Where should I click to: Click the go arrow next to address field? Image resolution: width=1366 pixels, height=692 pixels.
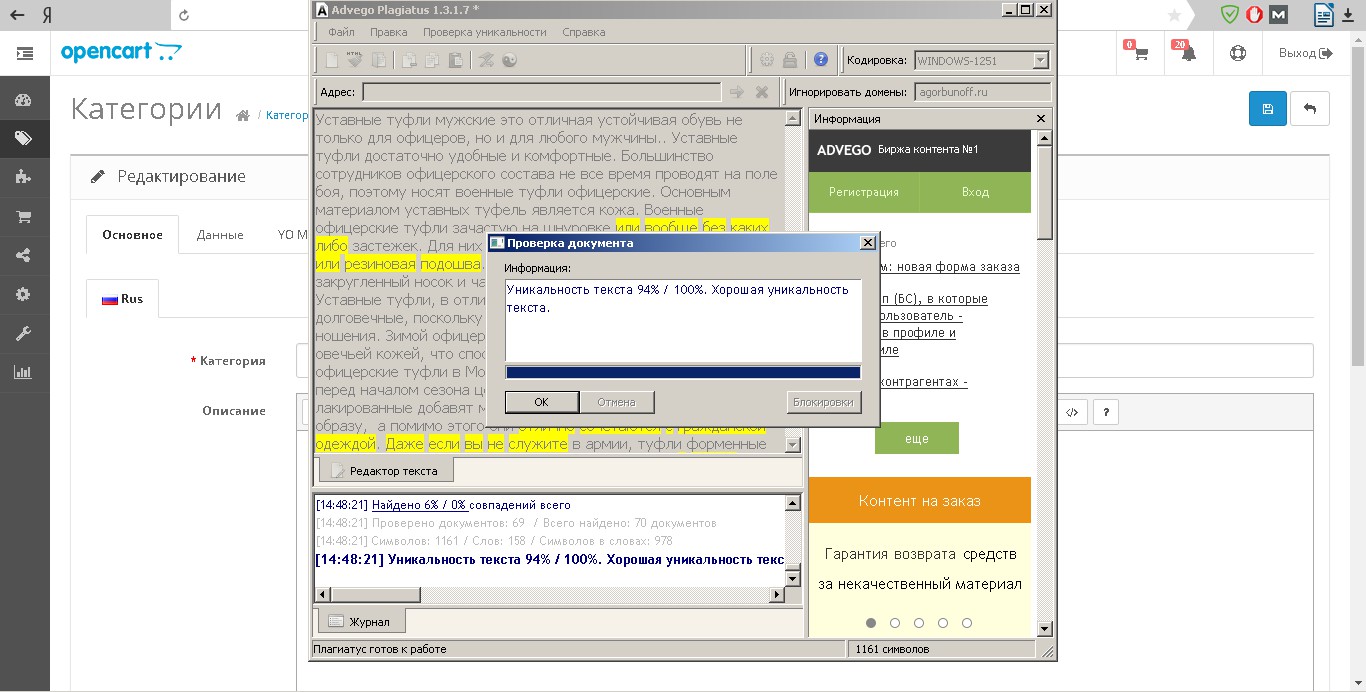pos(737,92)
